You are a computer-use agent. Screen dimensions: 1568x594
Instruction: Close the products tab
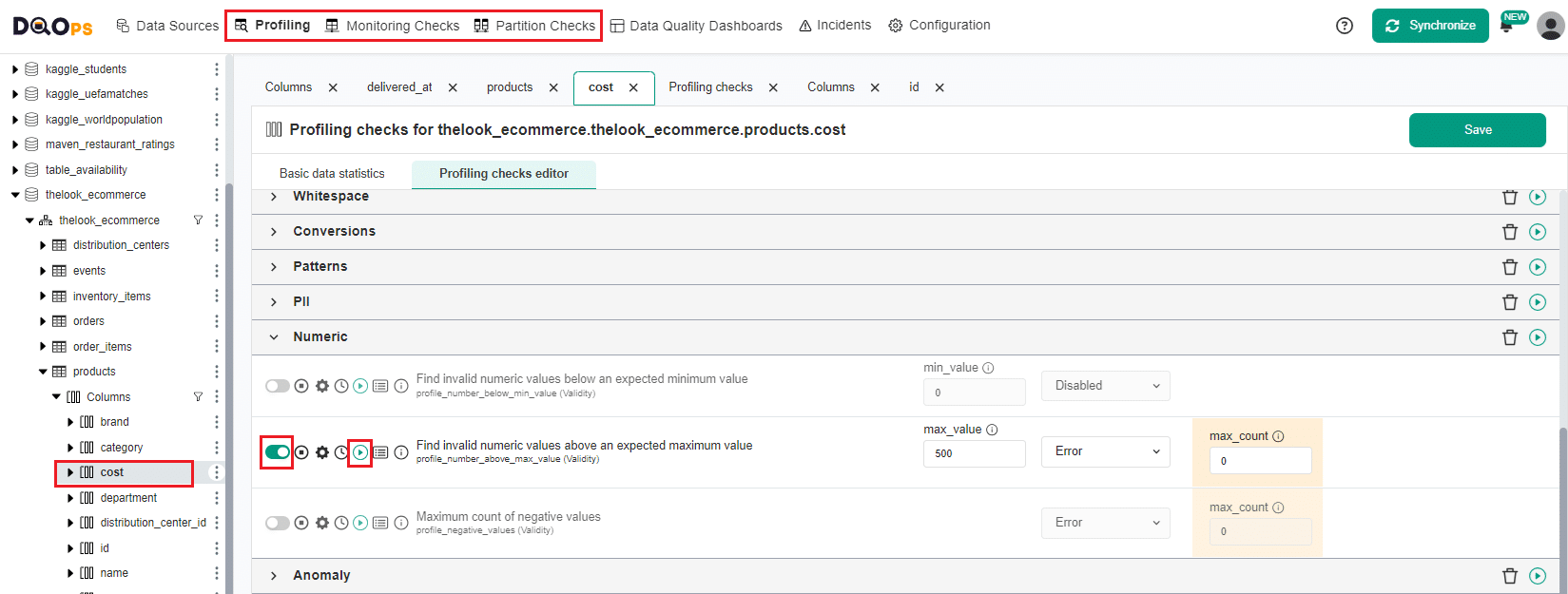[553, 87]
